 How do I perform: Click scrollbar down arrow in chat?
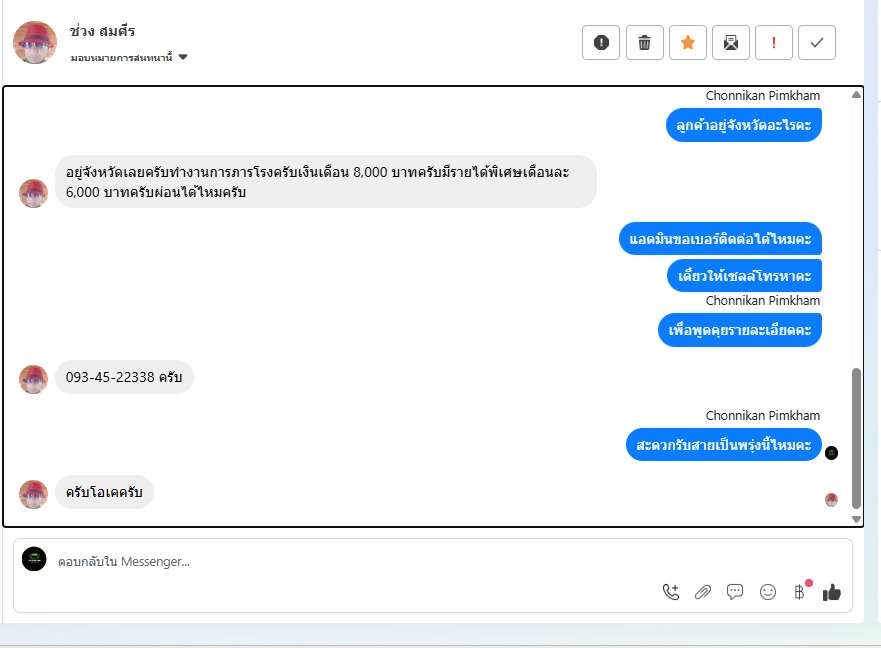[856, 519]
